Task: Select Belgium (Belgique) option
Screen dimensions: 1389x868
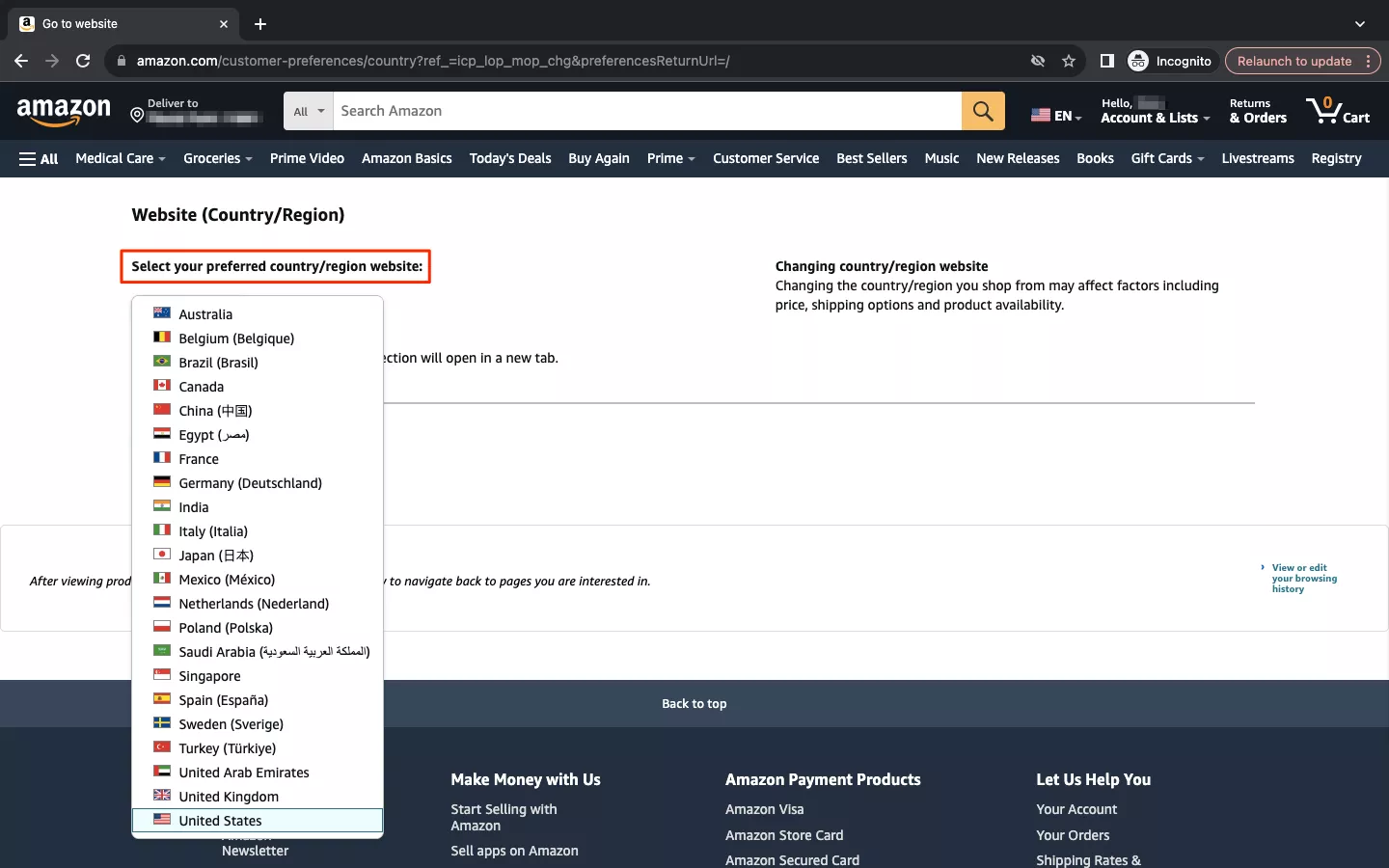Action: (x=258, y=339)
